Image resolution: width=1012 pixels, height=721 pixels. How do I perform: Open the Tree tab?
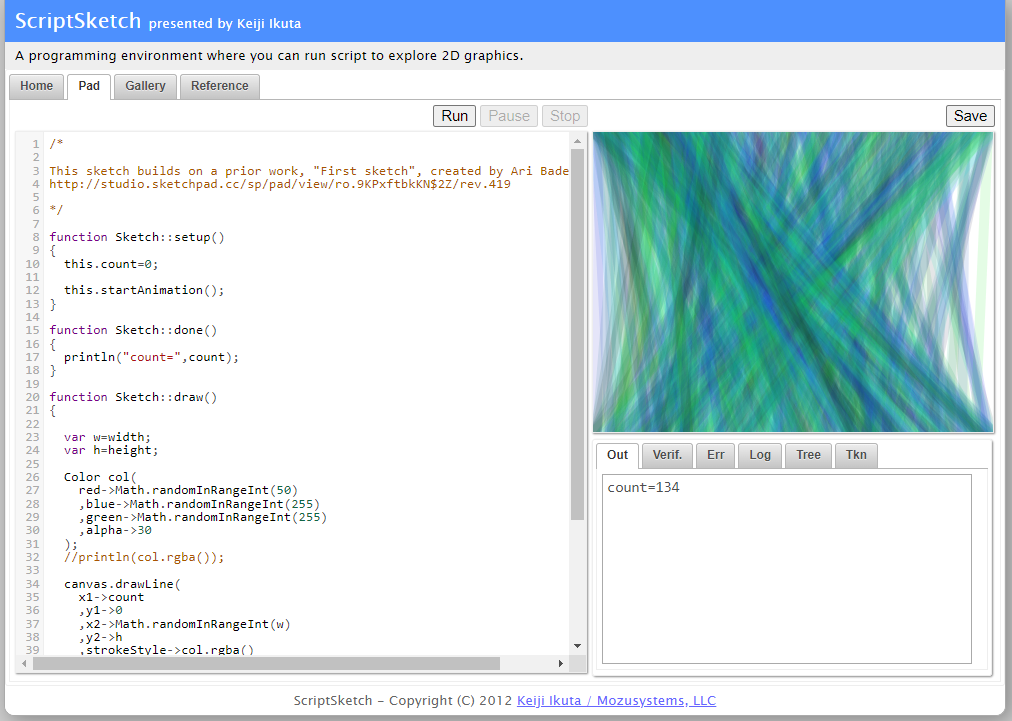click(808, 455)
